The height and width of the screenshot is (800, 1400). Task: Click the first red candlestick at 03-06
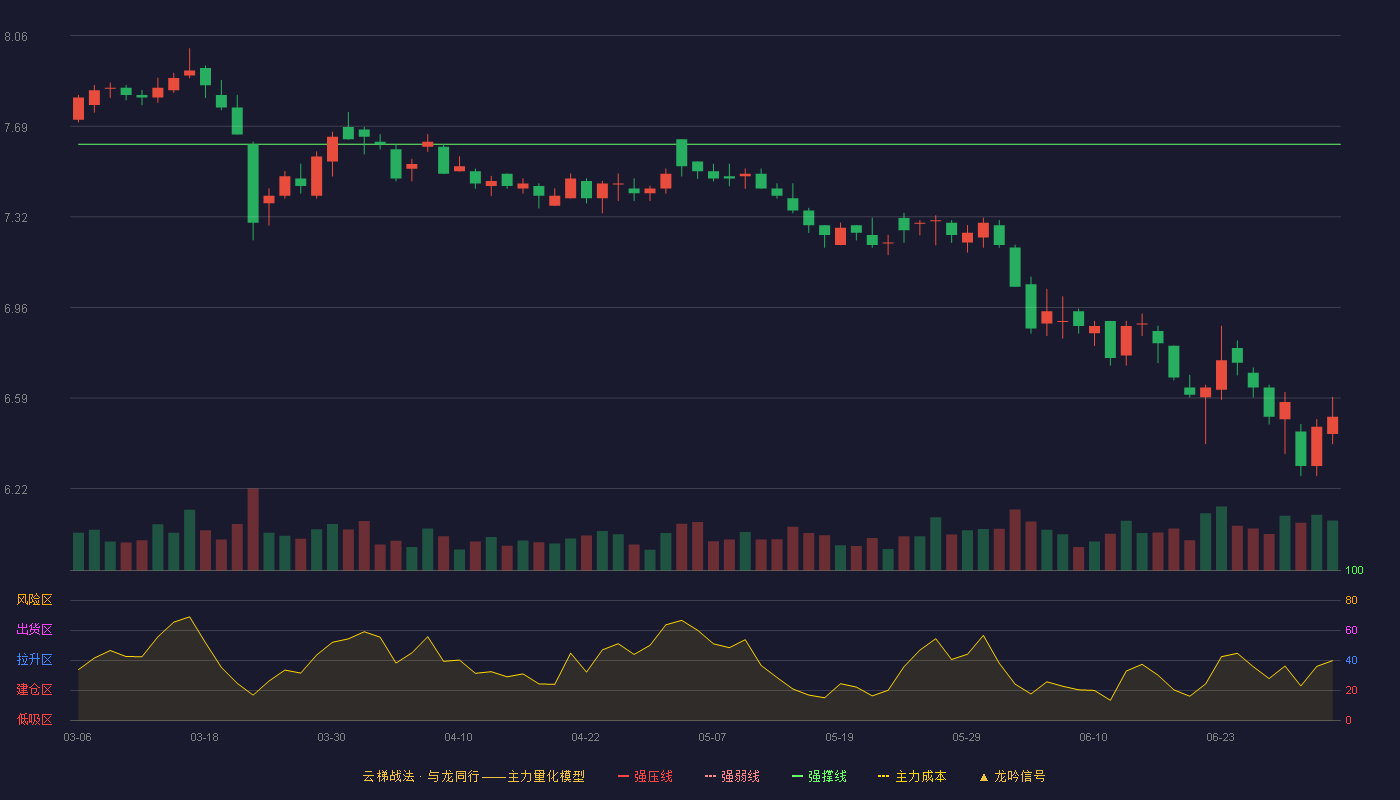[78, 108]
